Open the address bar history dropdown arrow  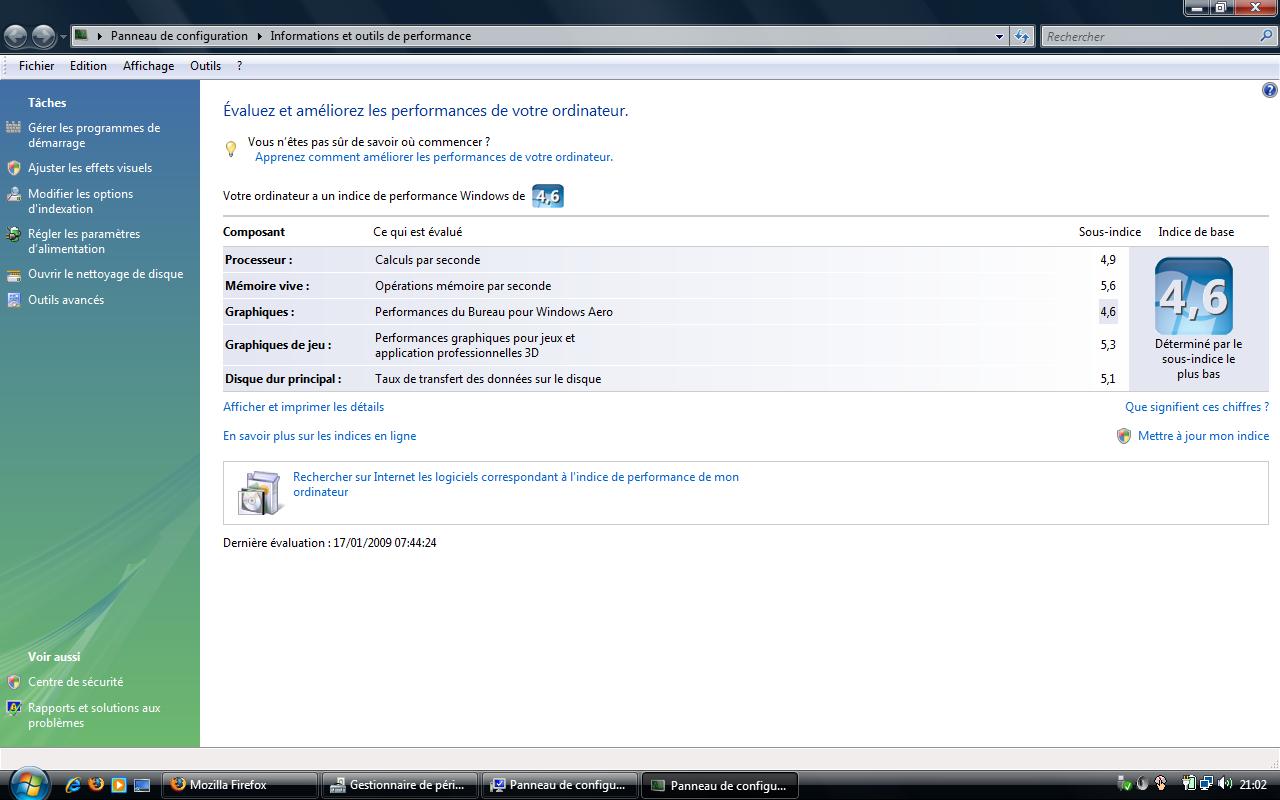(x=999, y=36)
